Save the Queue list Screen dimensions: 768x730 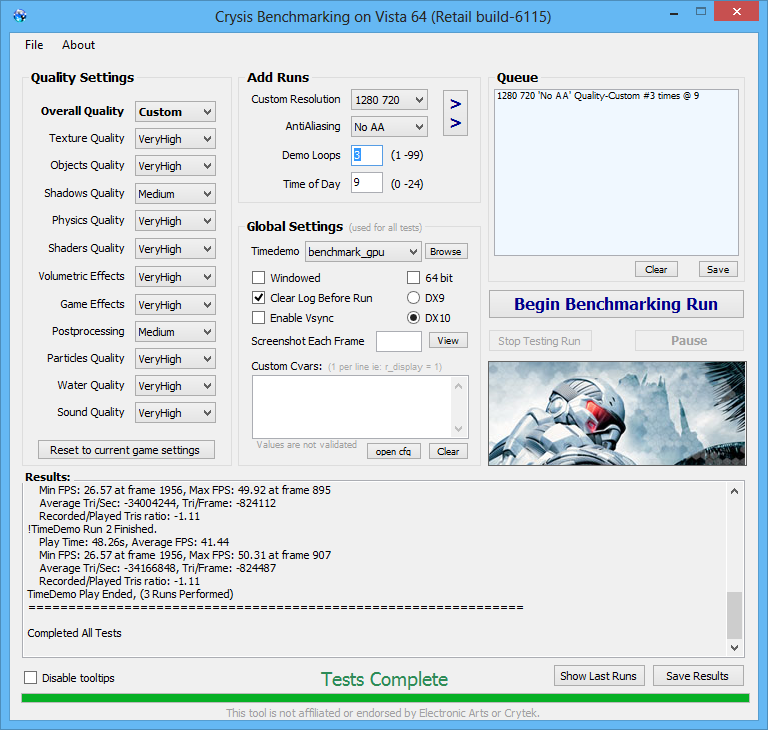click(718, 269)
